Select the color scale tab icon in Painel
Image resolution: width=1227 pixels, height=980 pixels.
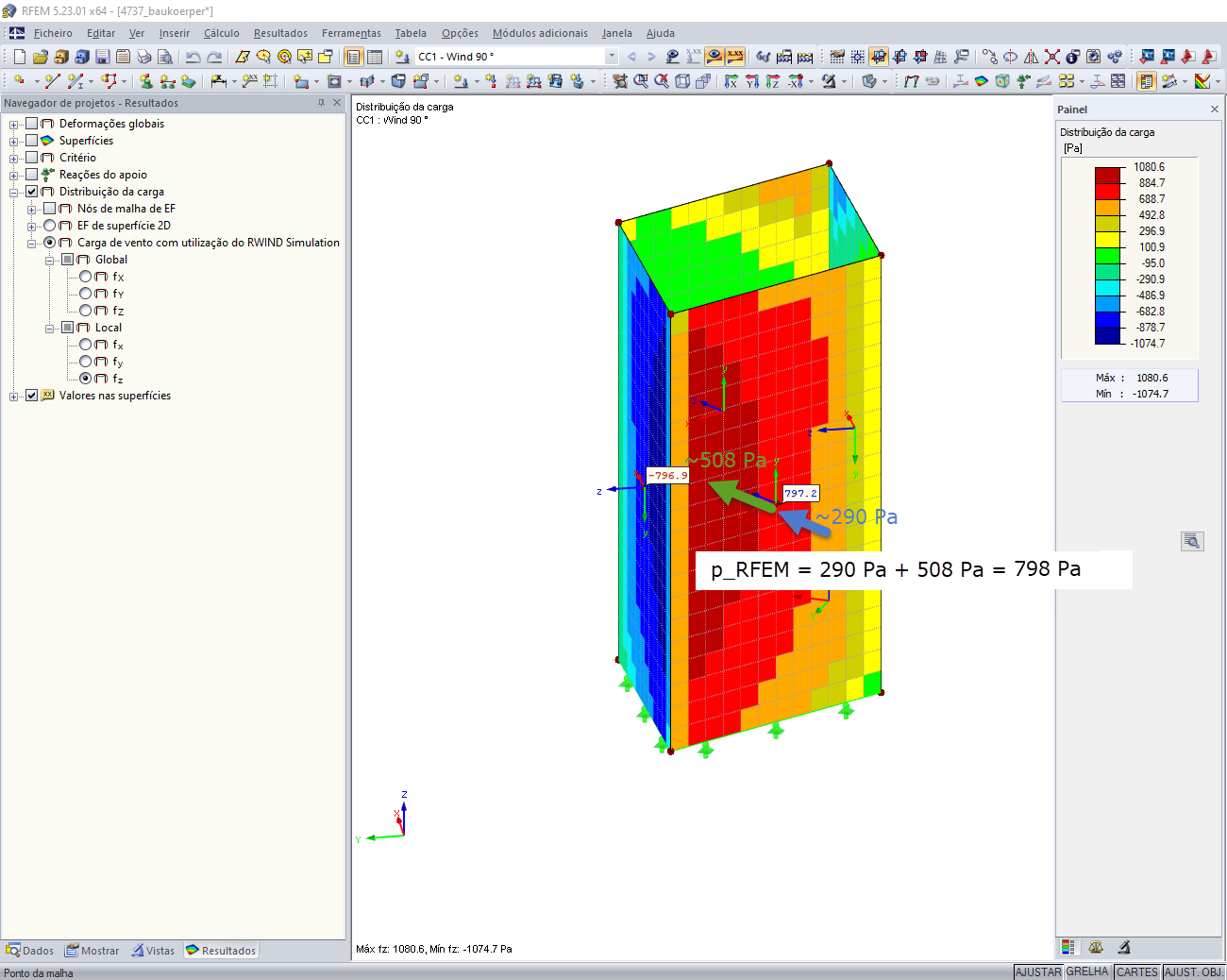point(1068,947)
